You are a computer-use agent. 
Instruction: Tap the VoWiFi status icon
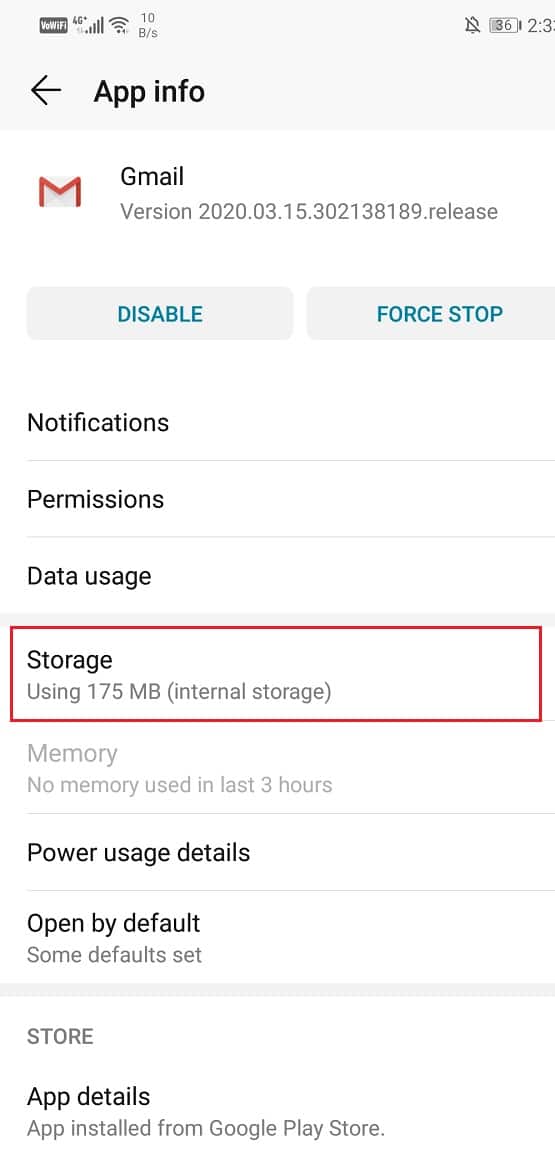53,26
